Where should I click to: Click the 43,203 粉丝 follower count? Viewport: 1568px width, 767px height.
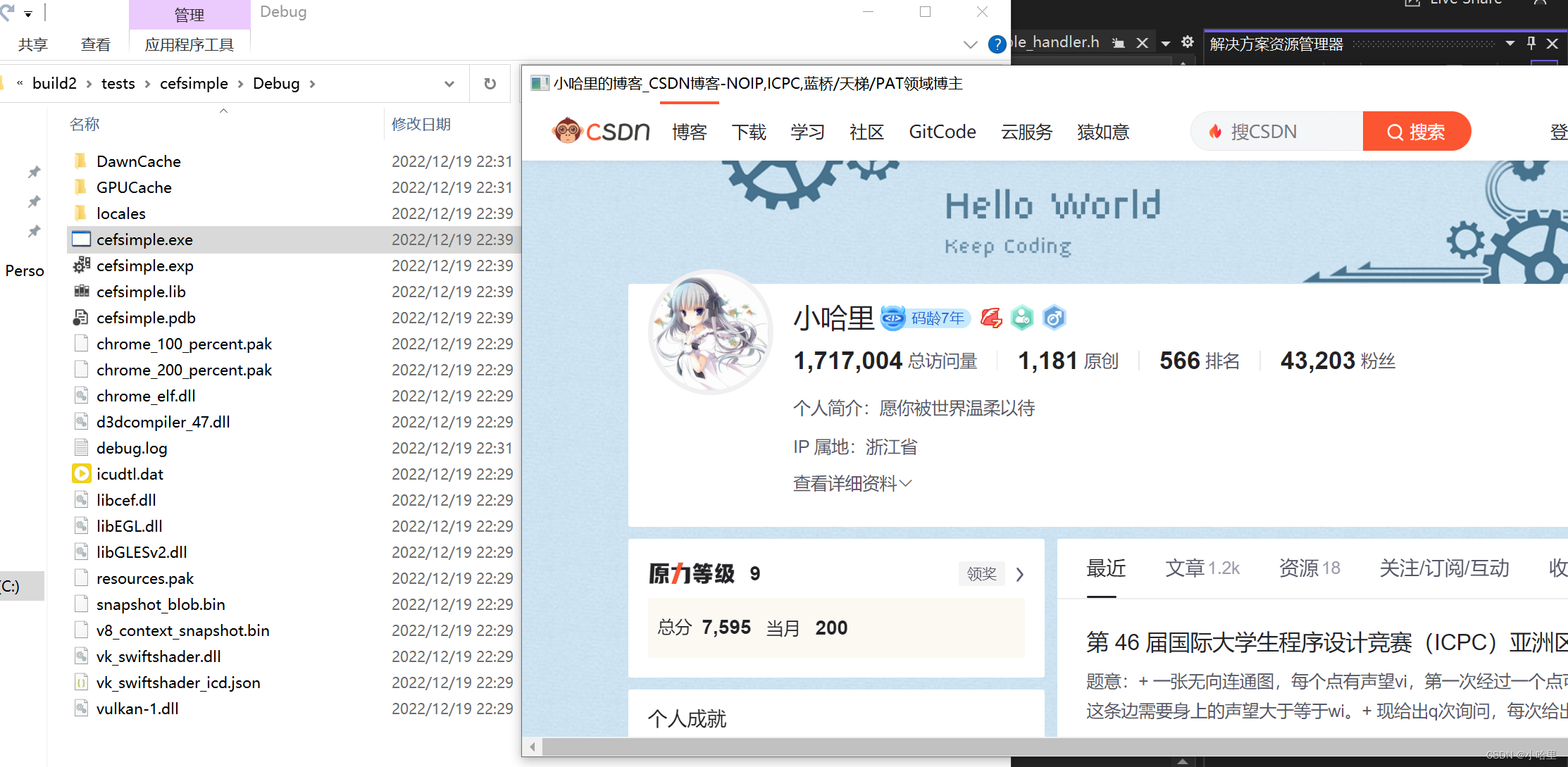[1338, 361]
